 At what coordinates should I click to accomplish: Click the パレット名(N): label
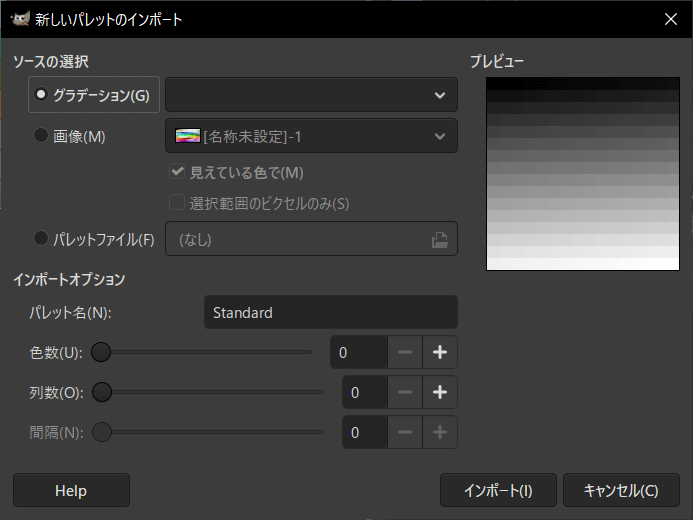click(70, 313)
